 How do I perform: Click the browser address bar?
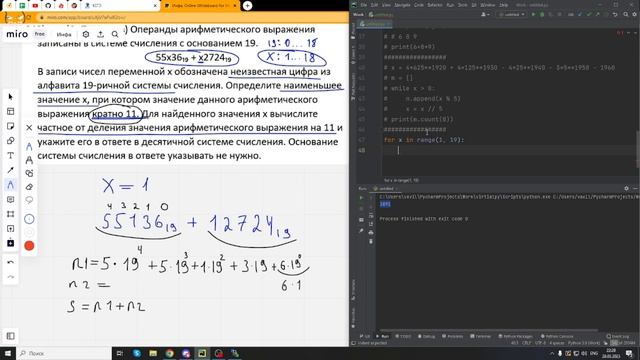click(x=192, y=18)
